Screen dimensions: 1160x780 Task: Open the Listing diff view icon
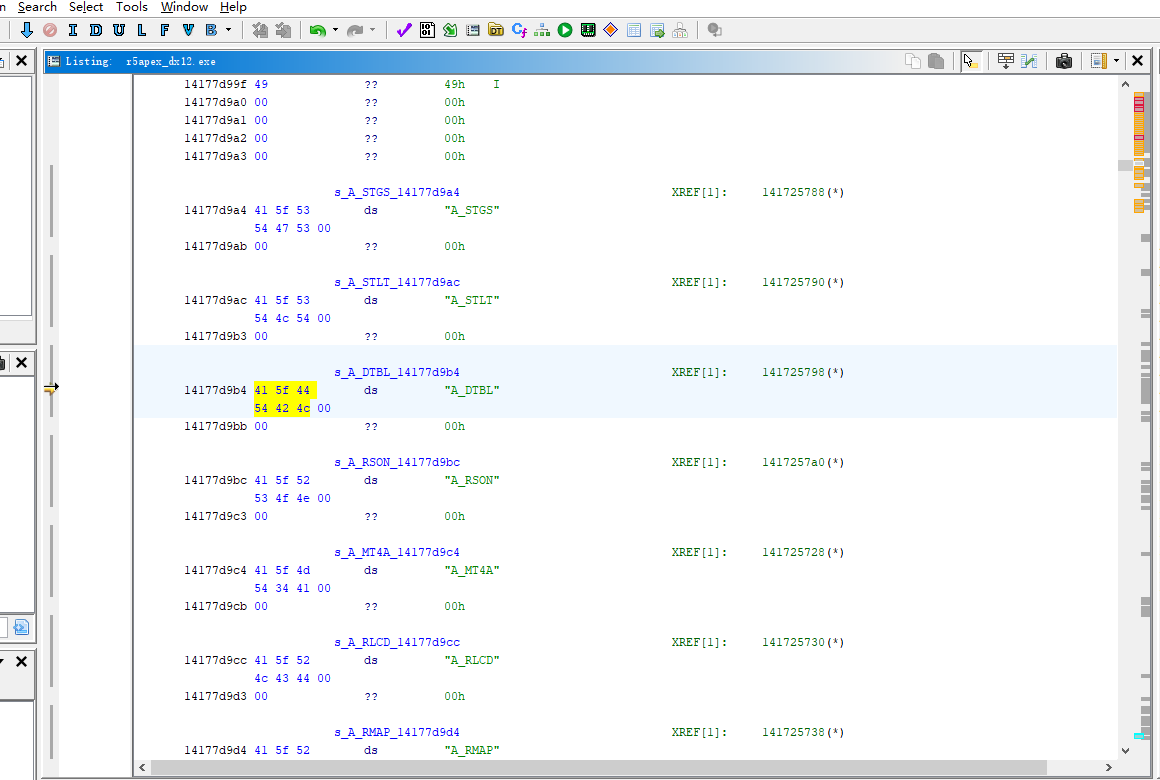click(1029, 61)
